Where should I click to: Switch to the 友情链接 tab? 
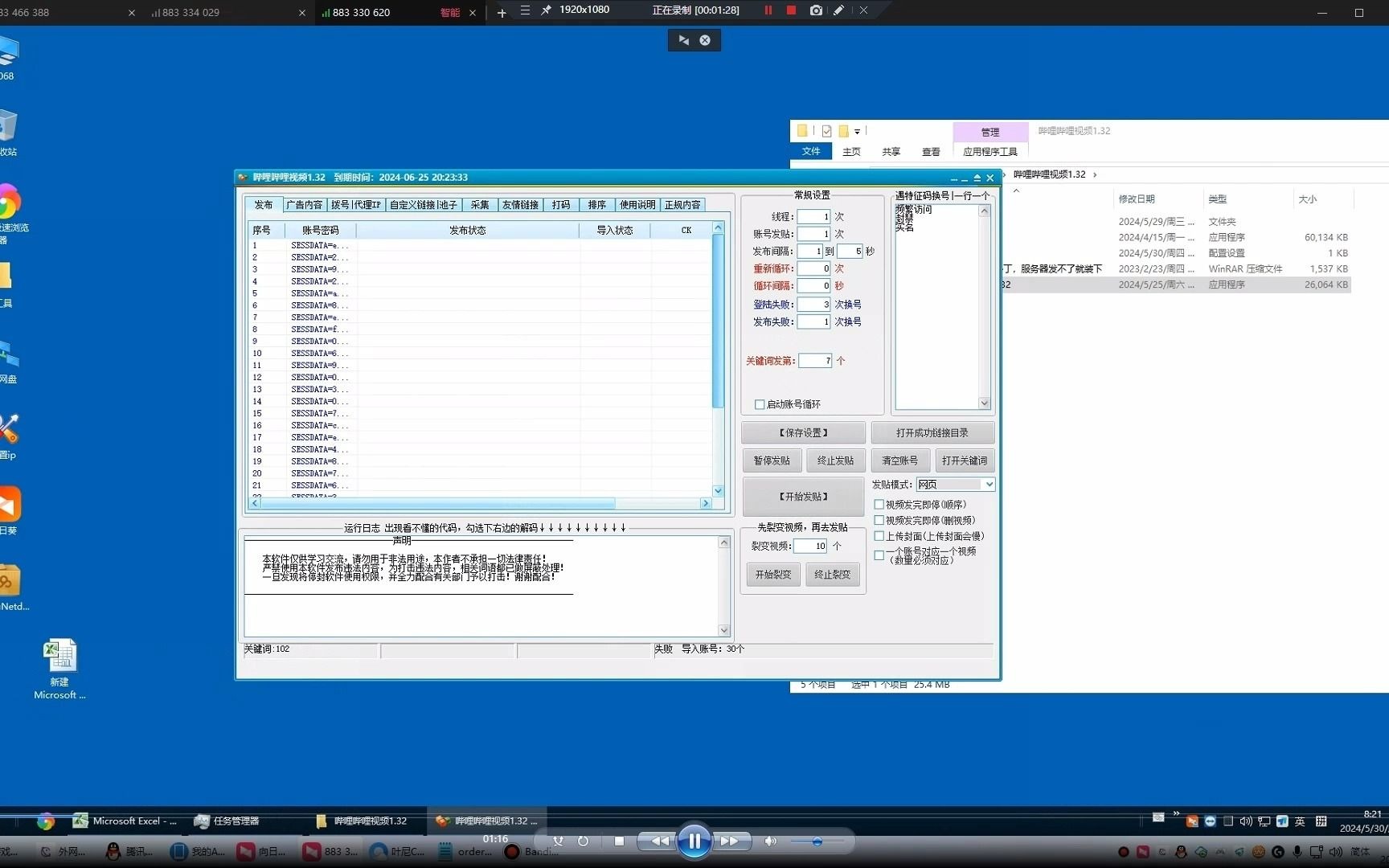(x=521, y=205)
